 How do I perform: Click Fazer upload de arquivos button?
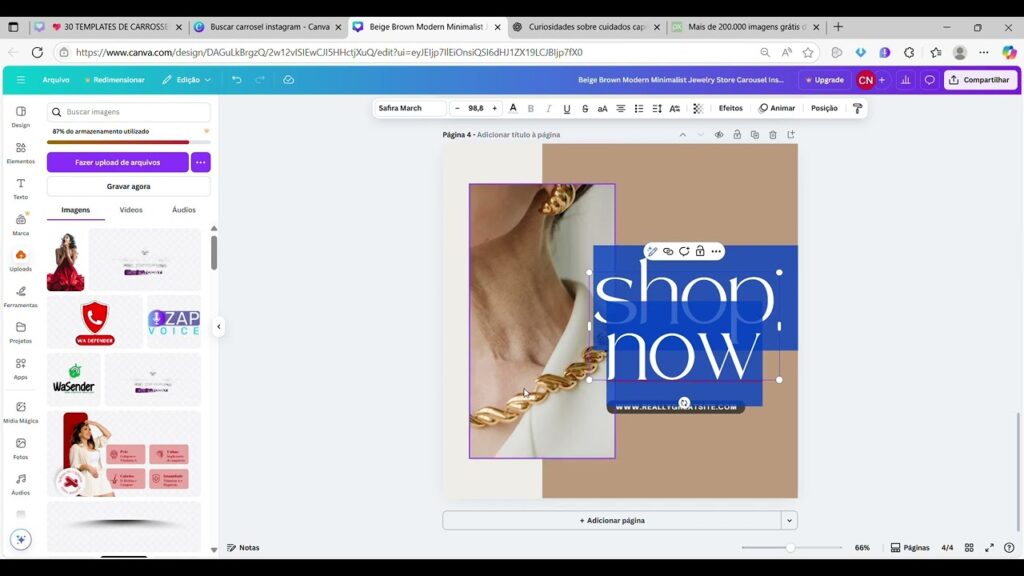pos(117,162)
